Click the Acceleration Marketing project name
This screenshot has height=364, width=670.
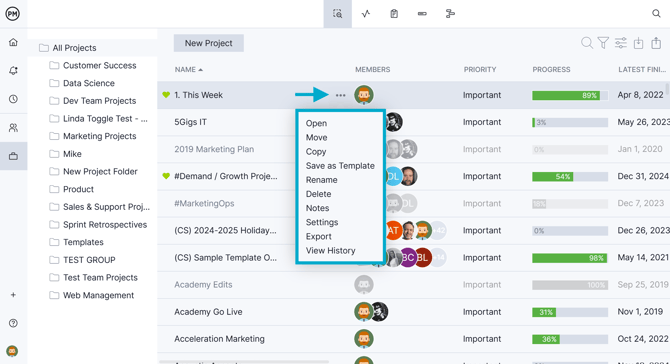coord(219,339)
